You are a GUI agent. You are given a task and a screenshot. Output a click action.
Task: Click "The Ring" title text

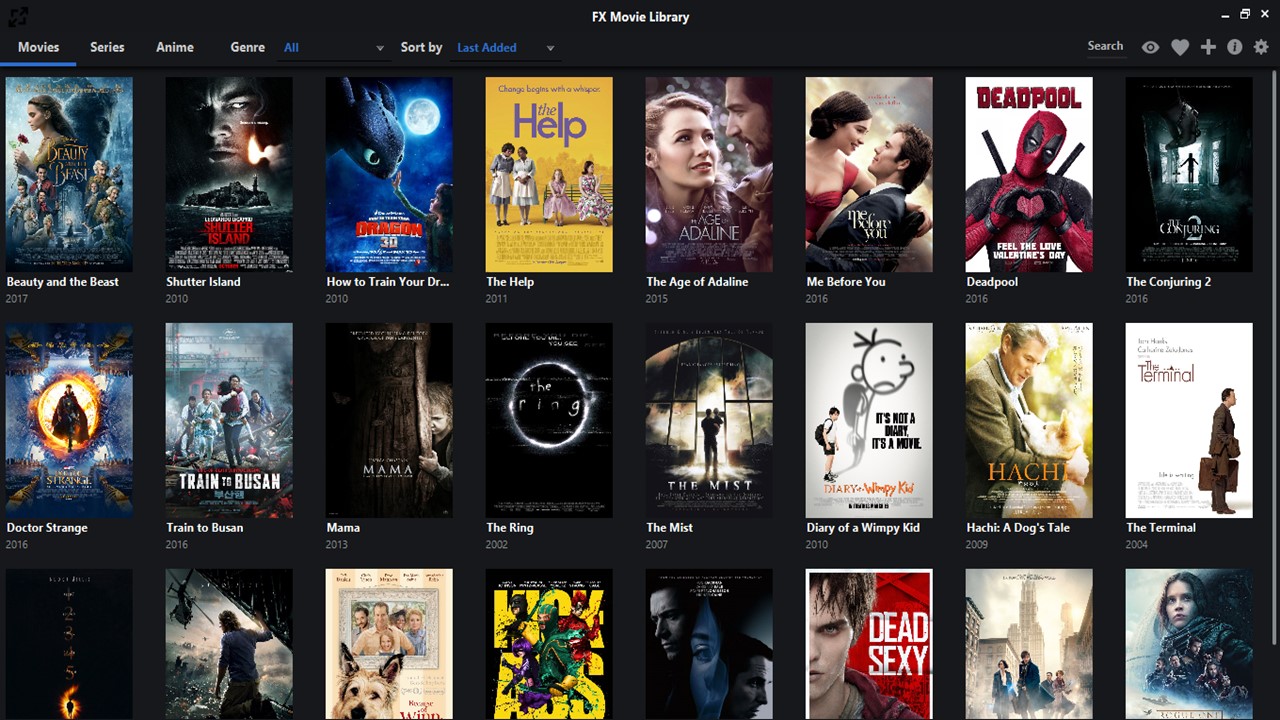(x=510, y=528)
